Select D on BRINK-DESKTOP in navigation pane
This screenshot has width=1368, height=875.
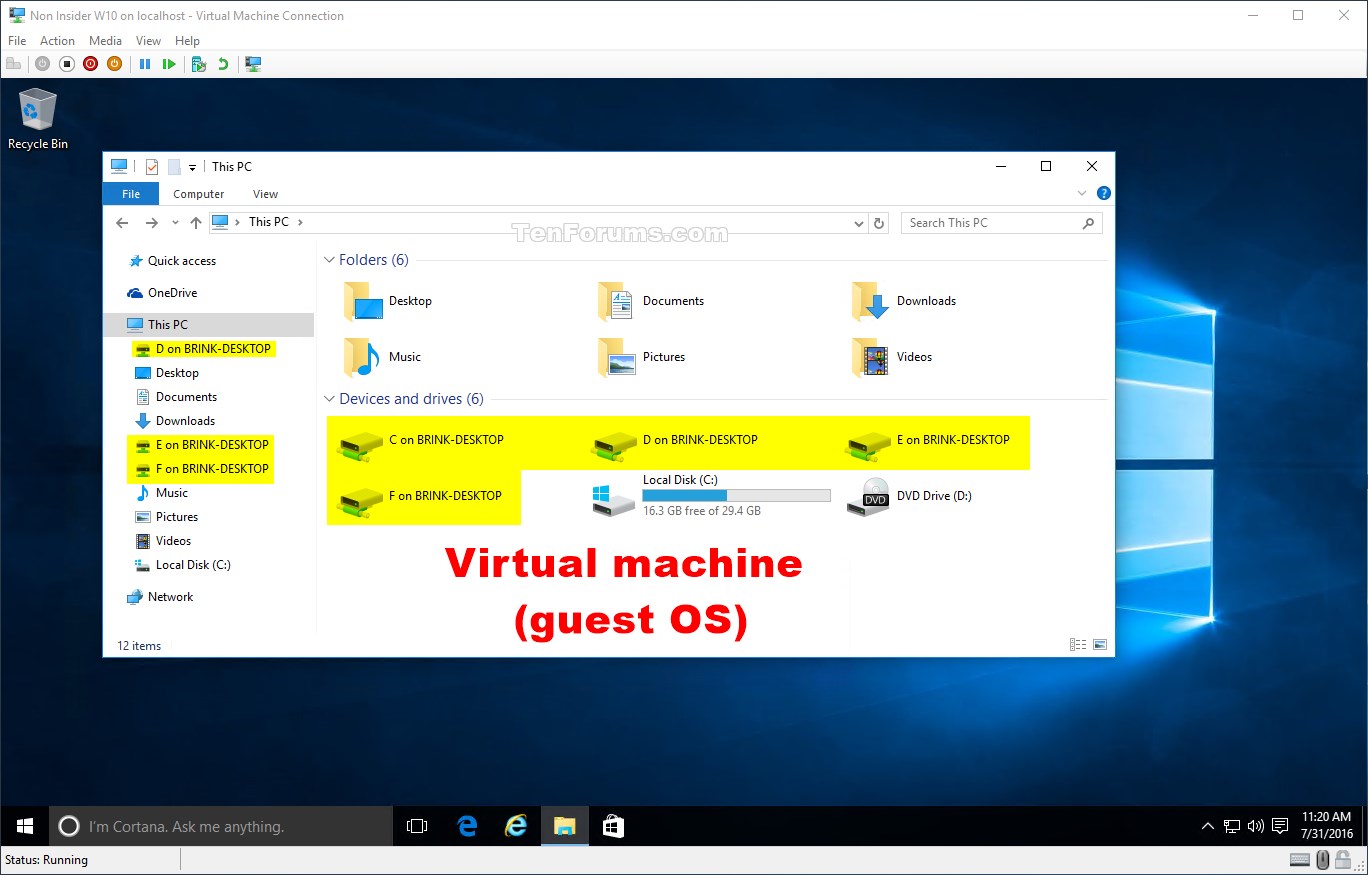[x=211, y=348]
